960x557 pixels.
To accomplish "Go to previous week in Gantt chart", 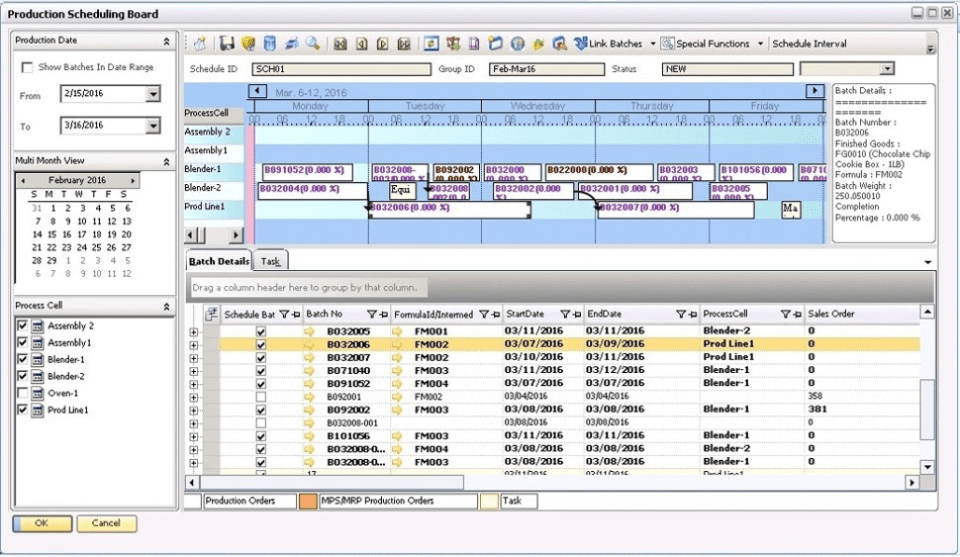I will click(x=257, y=91).
